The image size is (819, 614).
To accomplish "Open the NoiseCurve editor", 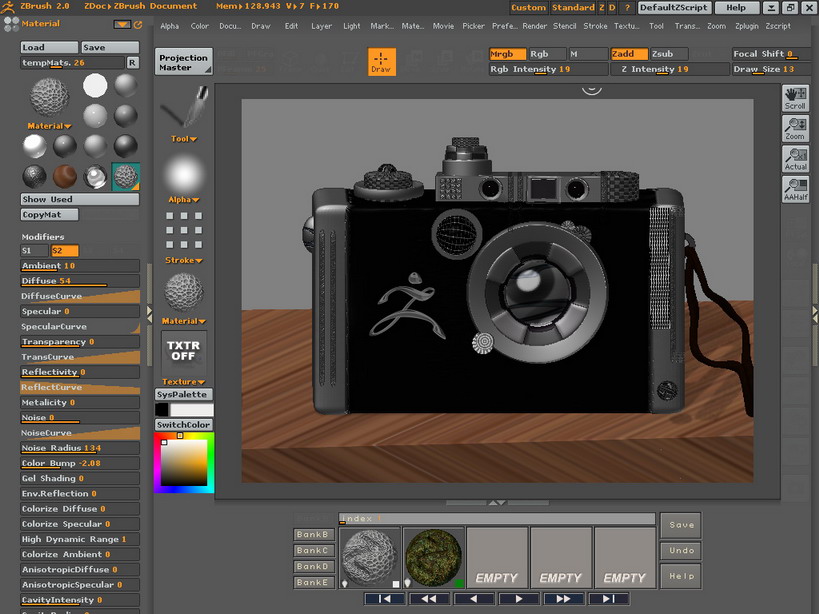I will 80,433.
